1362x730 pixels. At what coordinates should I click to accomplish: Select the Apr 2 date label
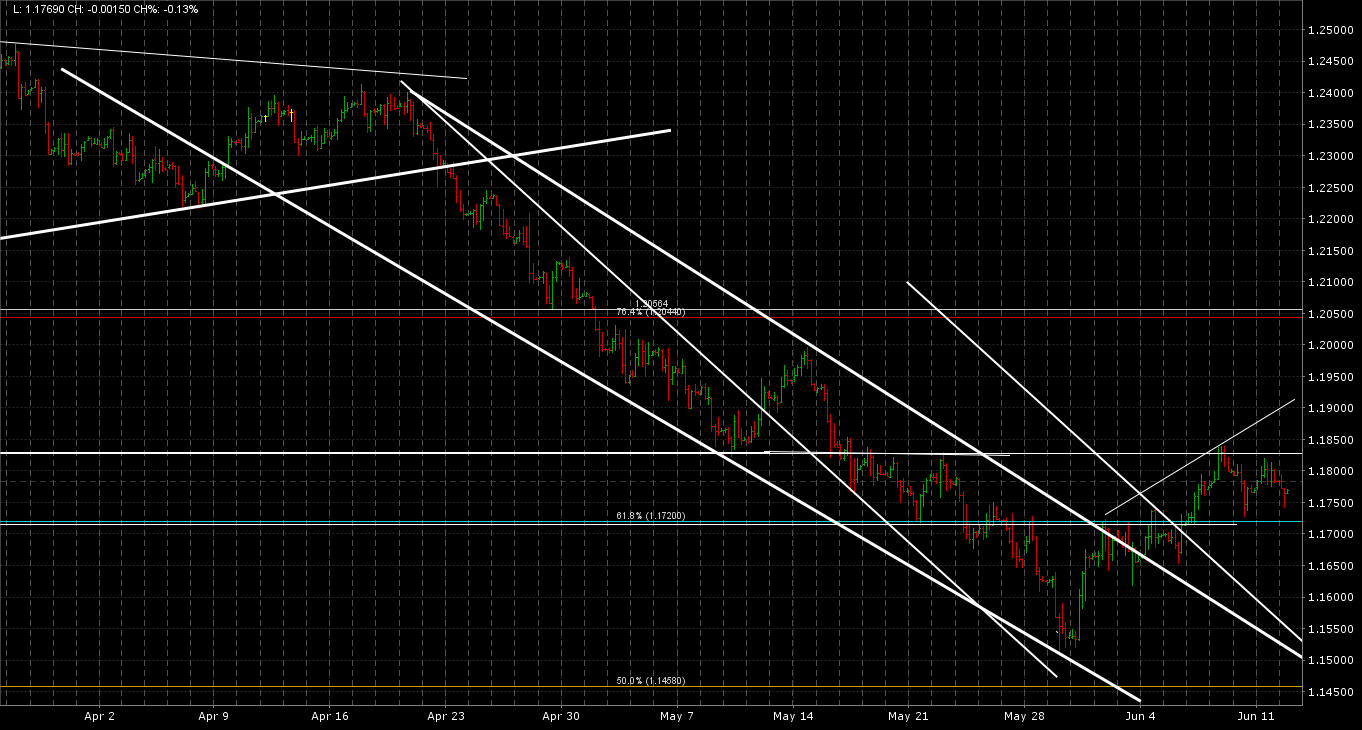[99, 717]
